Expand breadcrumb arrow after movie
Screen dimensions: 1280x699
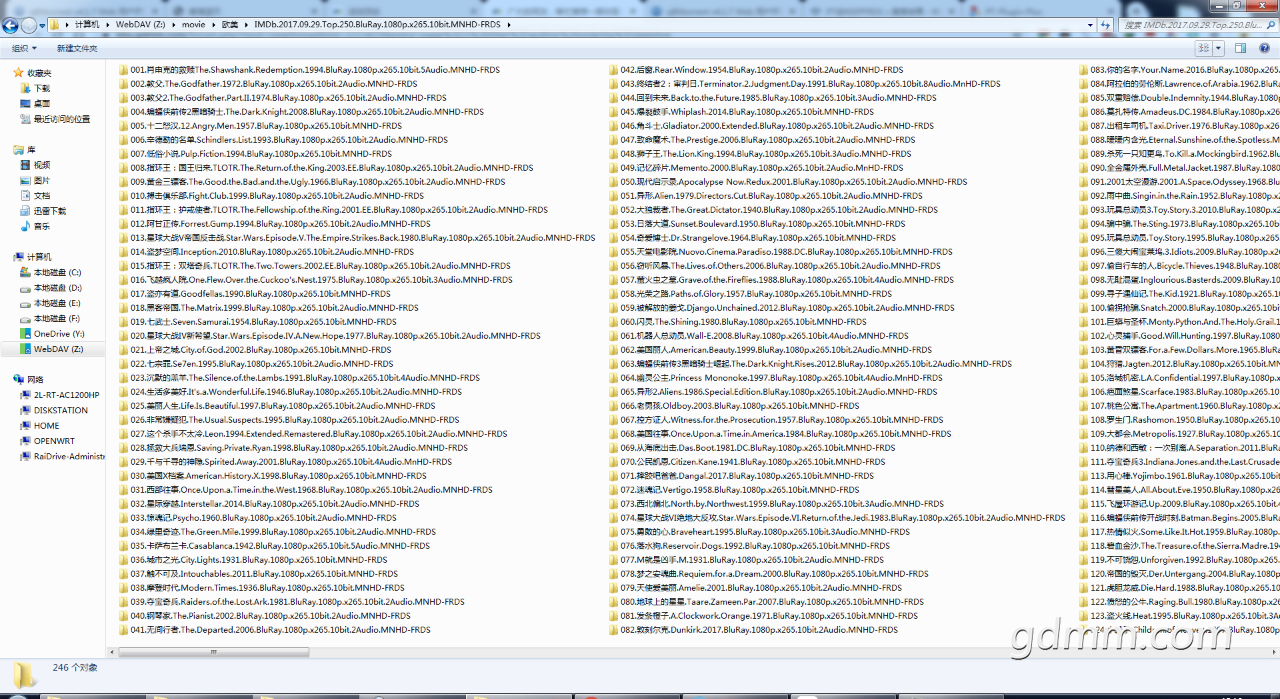[x=213, y=24]
